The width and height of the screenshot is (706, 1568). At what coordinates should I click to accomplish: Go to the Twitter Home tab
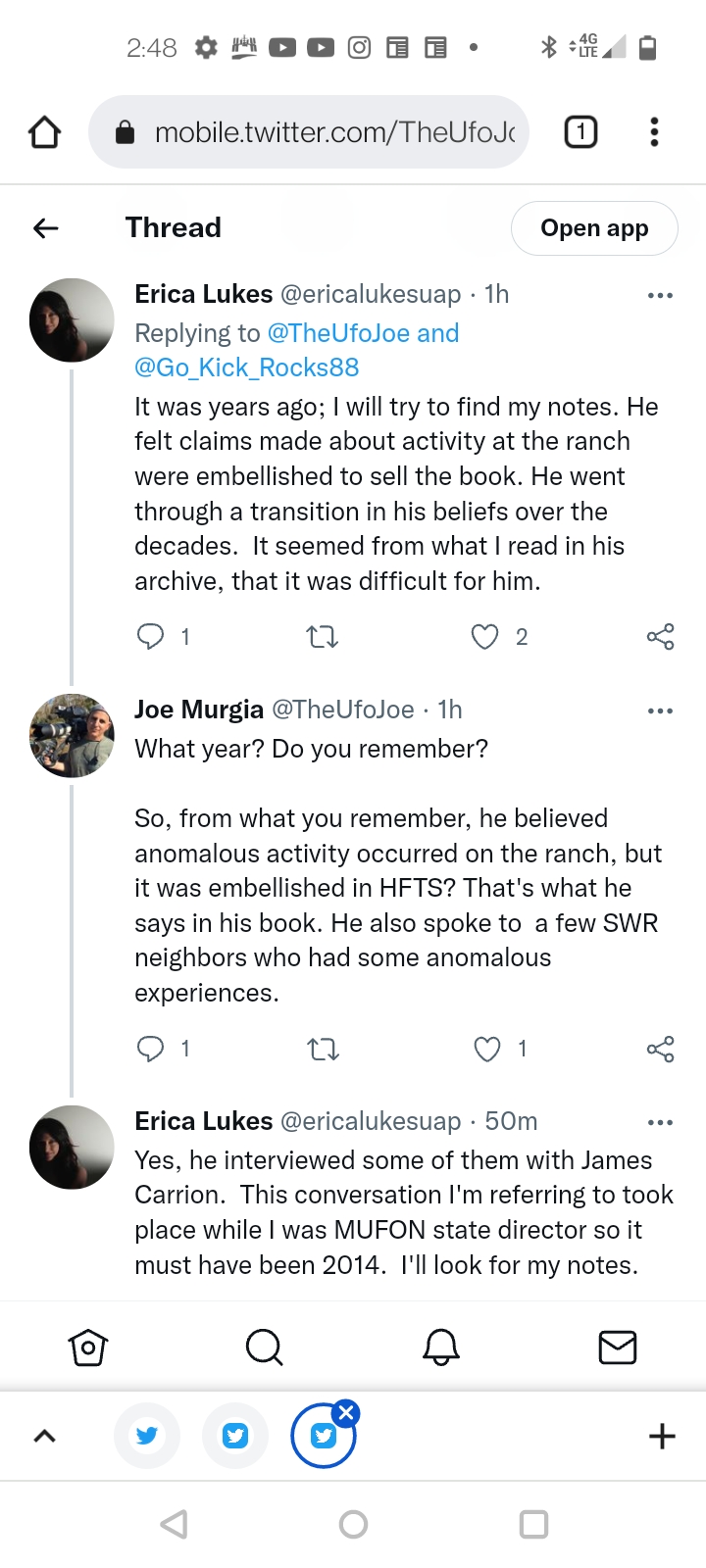tap(88, 1347)
